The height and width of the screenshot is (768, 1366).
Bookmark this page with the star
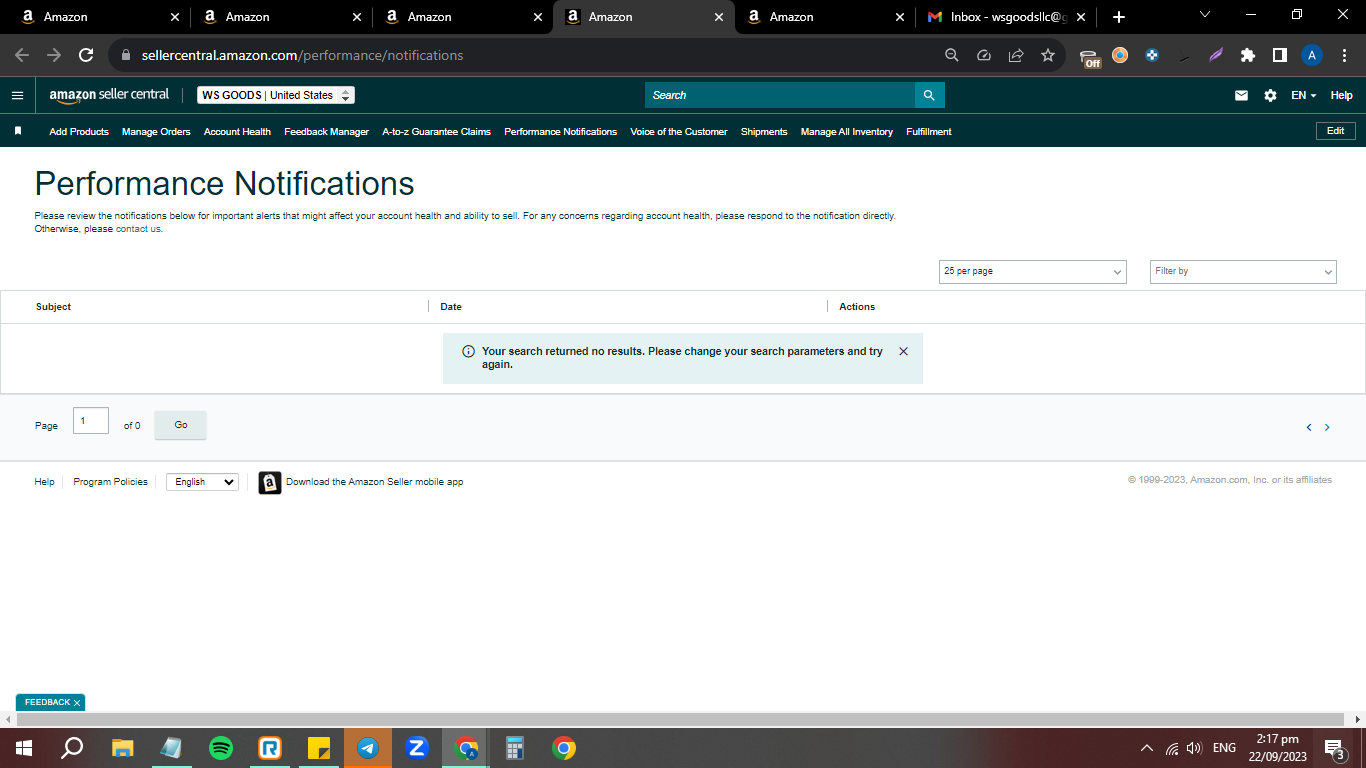click(x=1048, y=56)
